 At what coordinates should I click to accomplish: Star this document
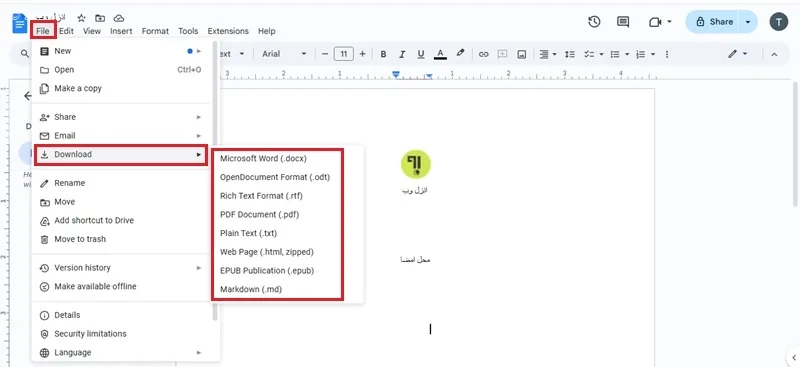coord(82,18)
